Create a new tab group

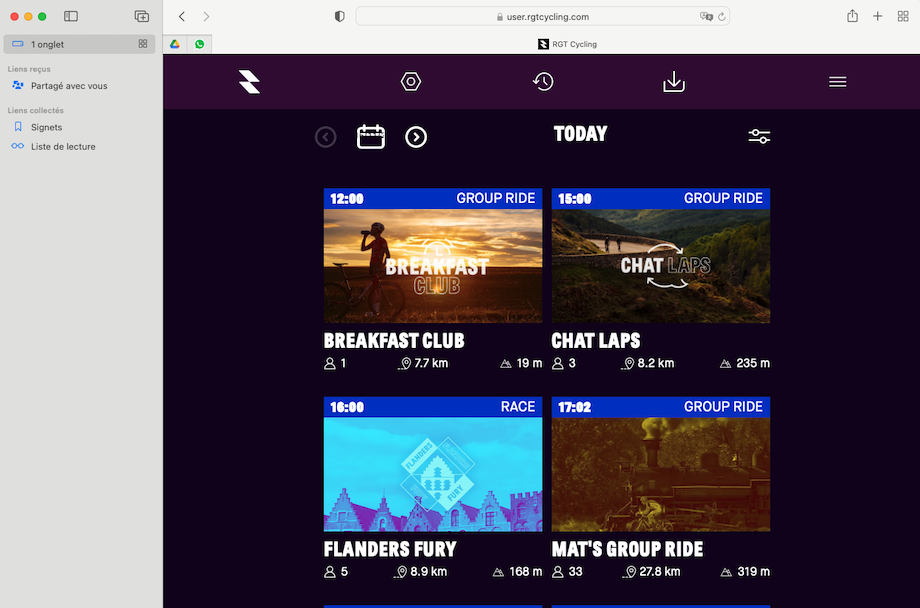[x=141, y=16]
